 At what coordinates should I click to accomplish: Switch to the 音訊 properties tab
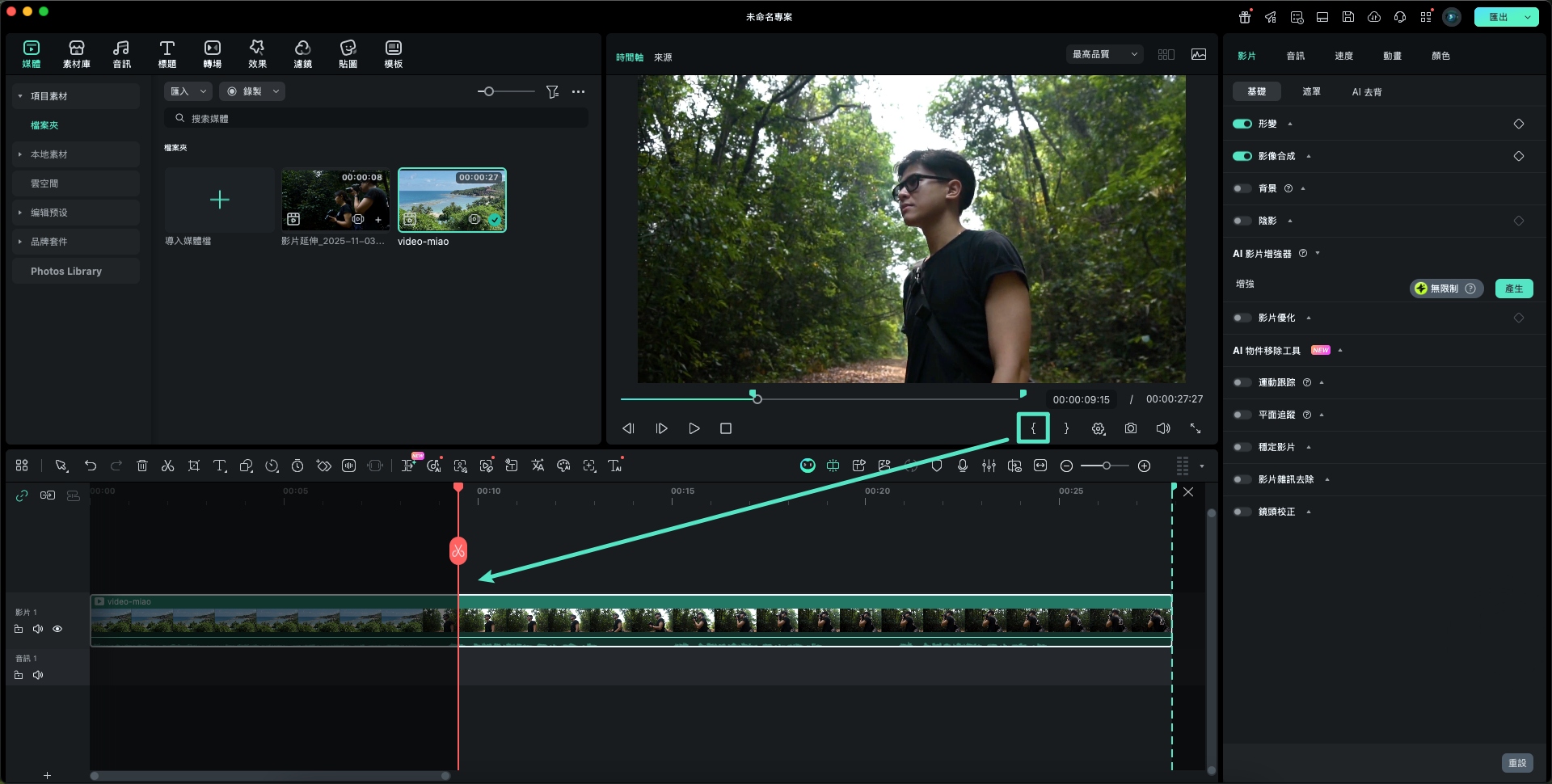tap(1295, 56)
